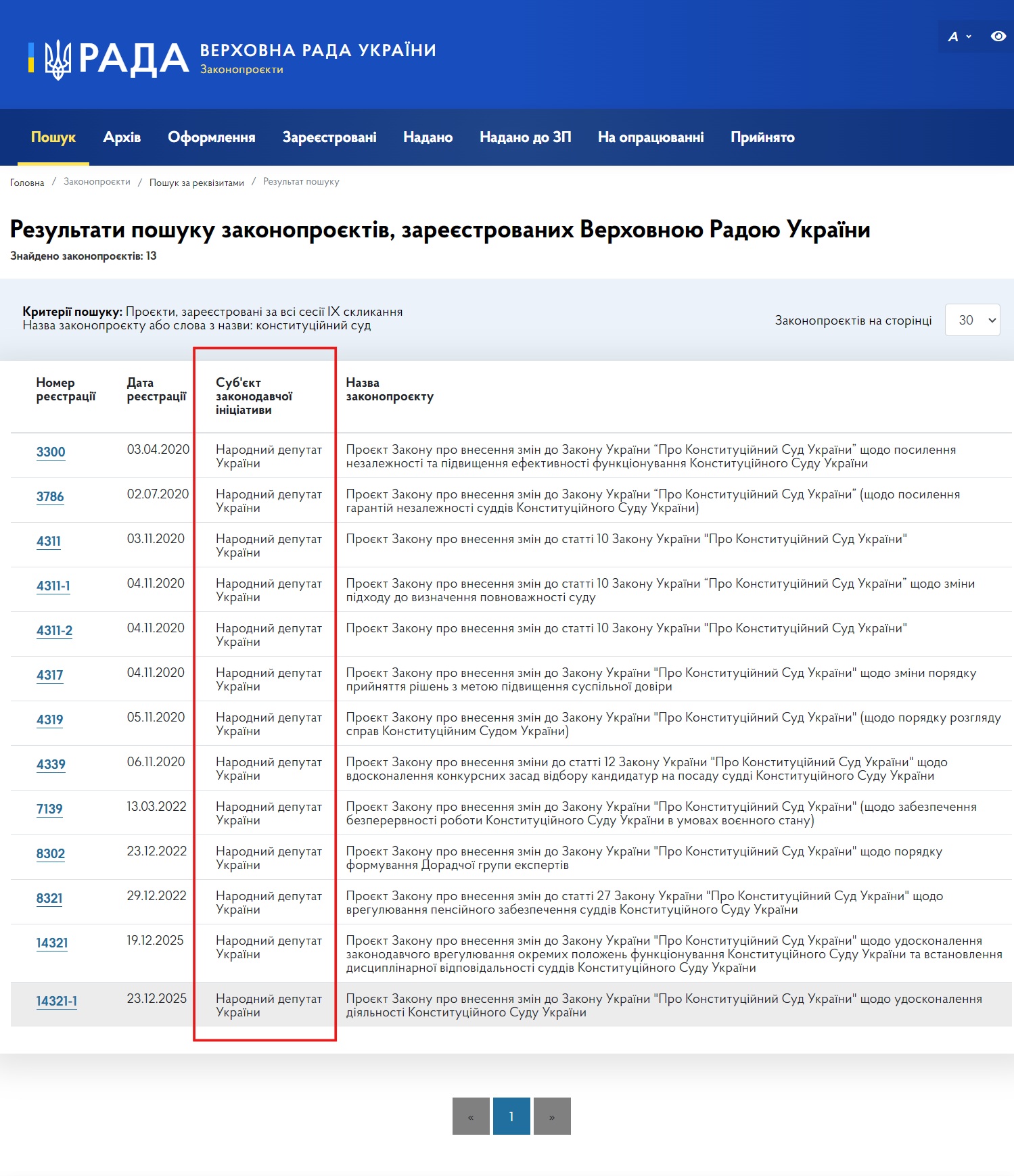Image resolution: width=1014 pixels, height=1176 pixels.
Task: Select page 1 in the pagination
Action: 511,1116
